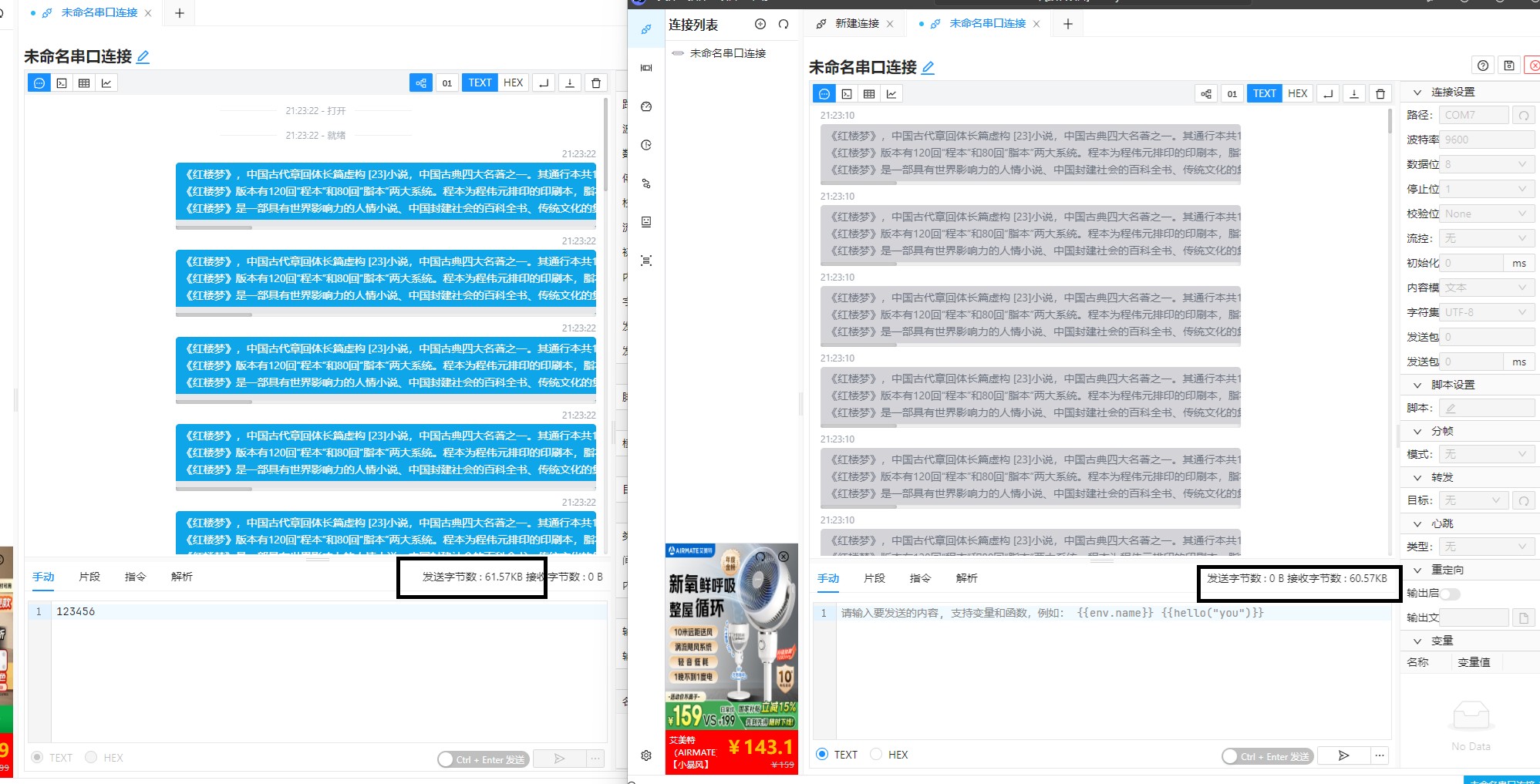The height and width of the screenshot is (784, 1540).
Task: Switch to 新建连接 tab
Action: point(857,24)
